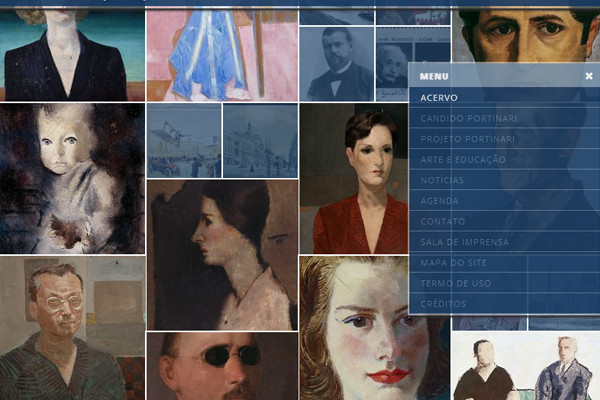Open the man with dark sunglasses portrait

click(222, 366)
